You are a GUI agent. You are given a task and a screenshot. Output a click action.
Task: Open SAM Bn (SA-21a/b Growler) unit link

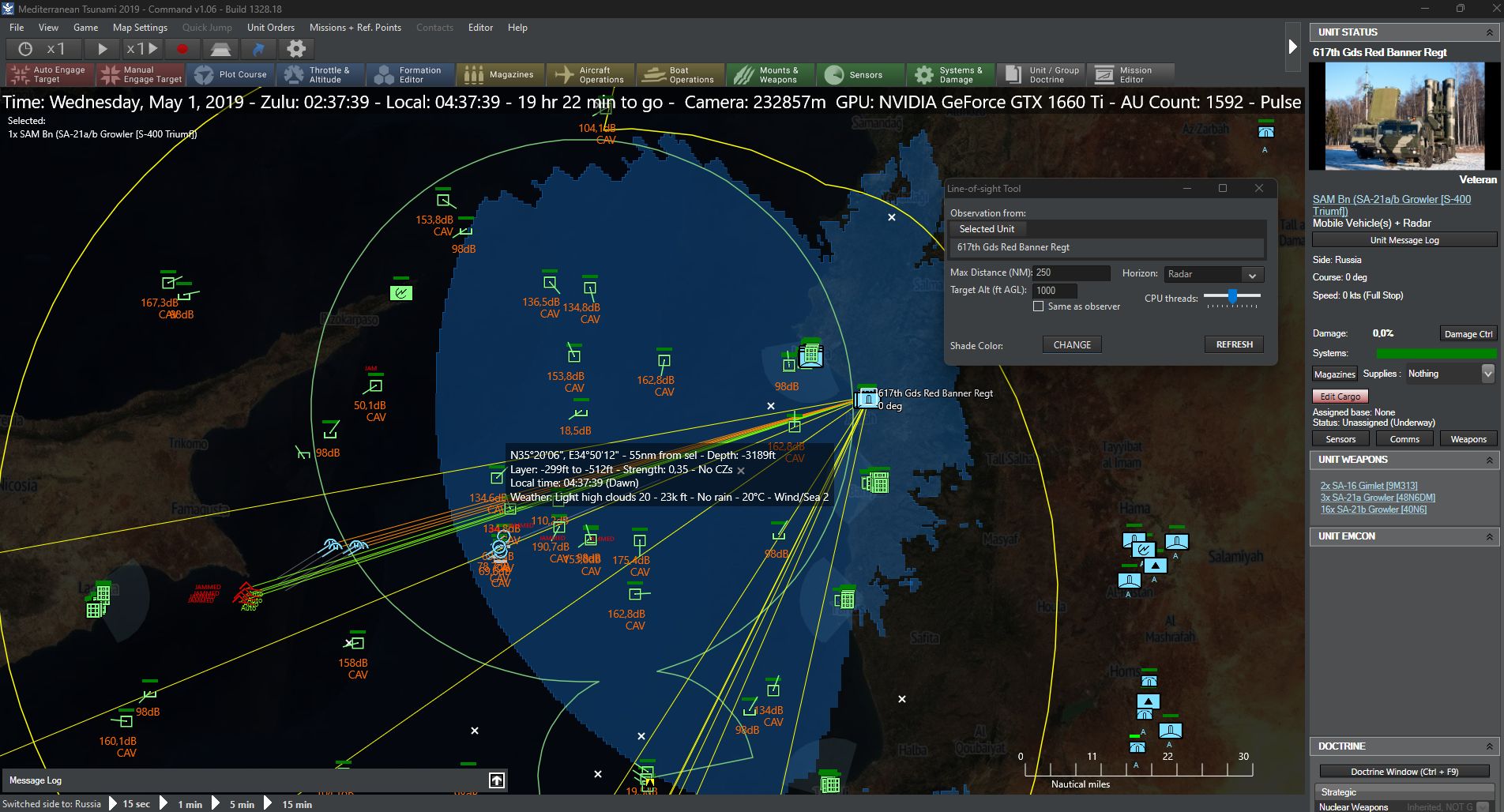pyautogui.click(x=1391, y=205)
